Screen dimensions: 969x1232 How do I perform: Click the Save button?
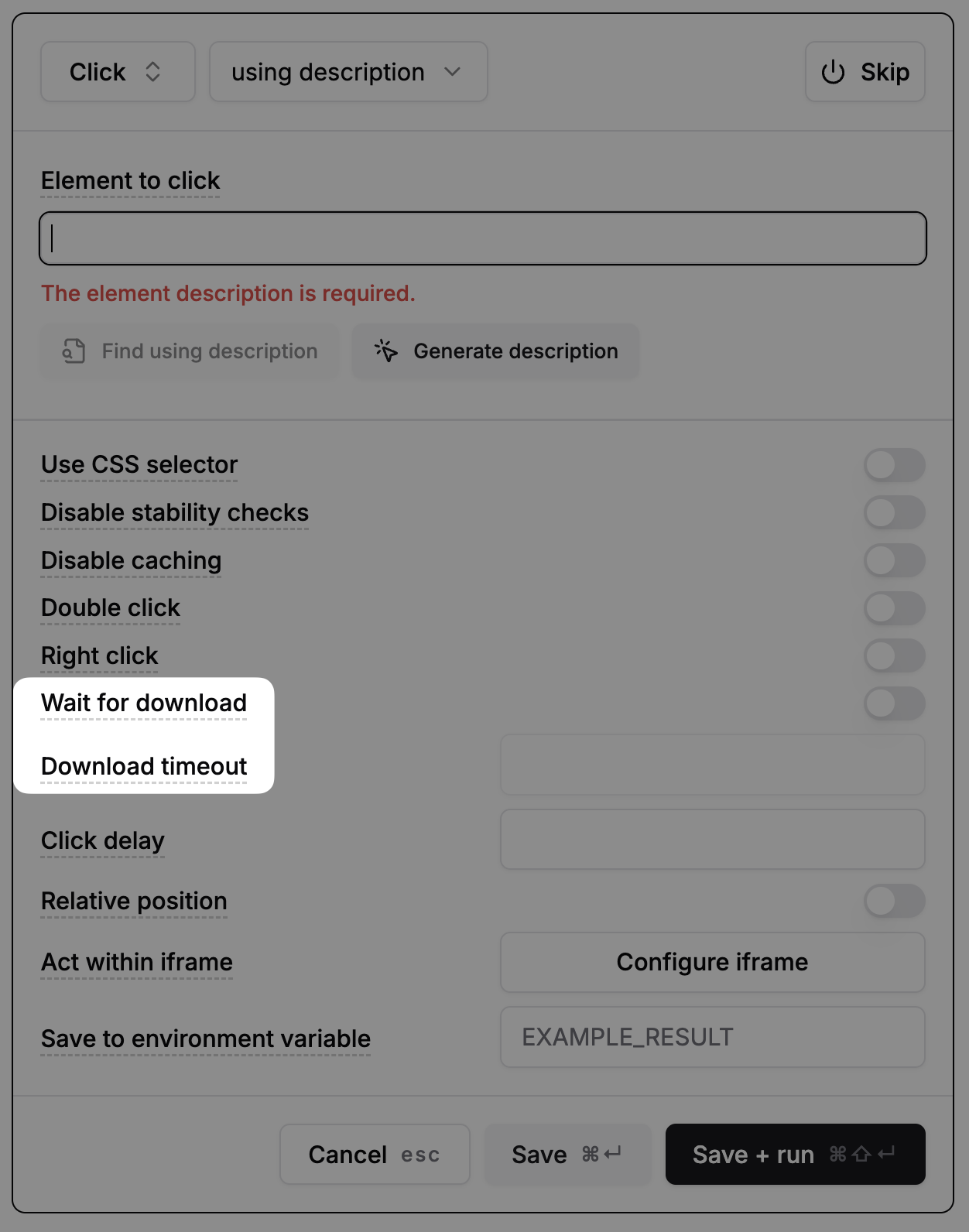pos(567,1155)
